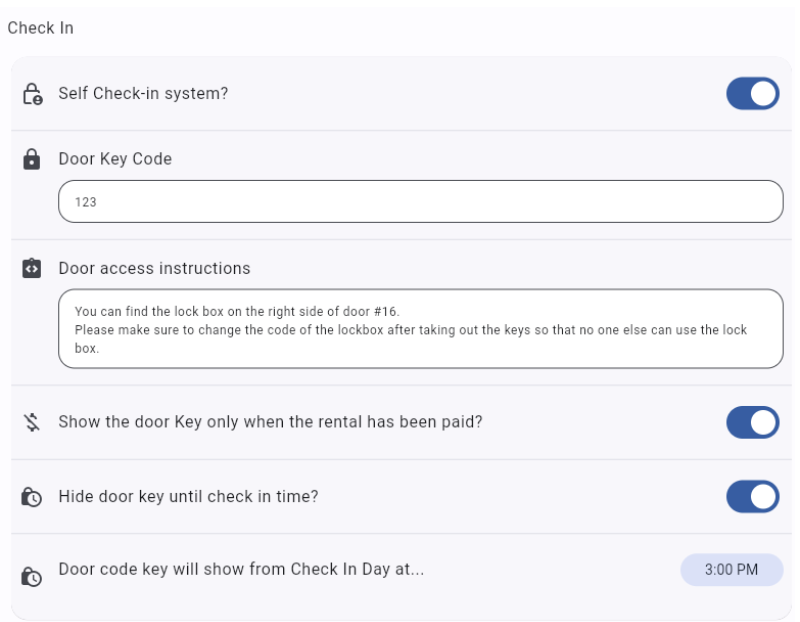Open the 3:00 PM time picker

pyautogui.click(x=731, y=570)
